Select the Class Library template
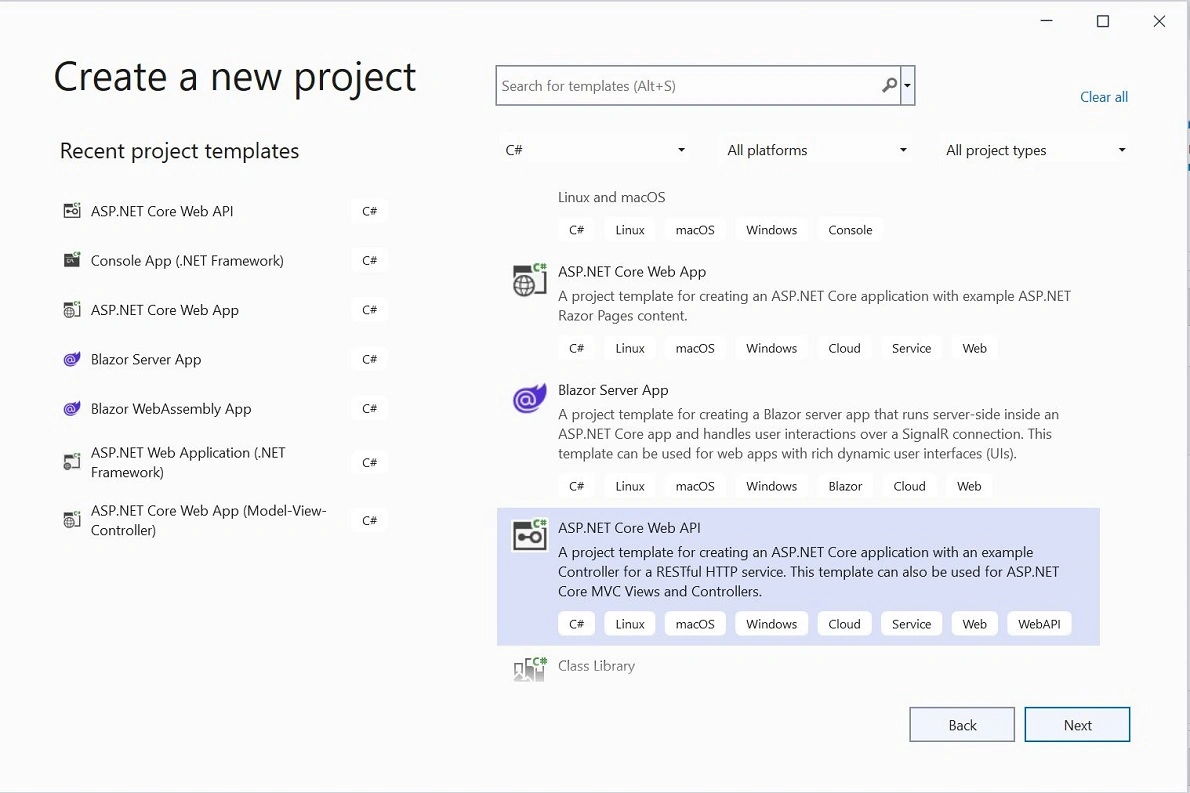This screenshot has height=793, width=1190. coord(798,666)
